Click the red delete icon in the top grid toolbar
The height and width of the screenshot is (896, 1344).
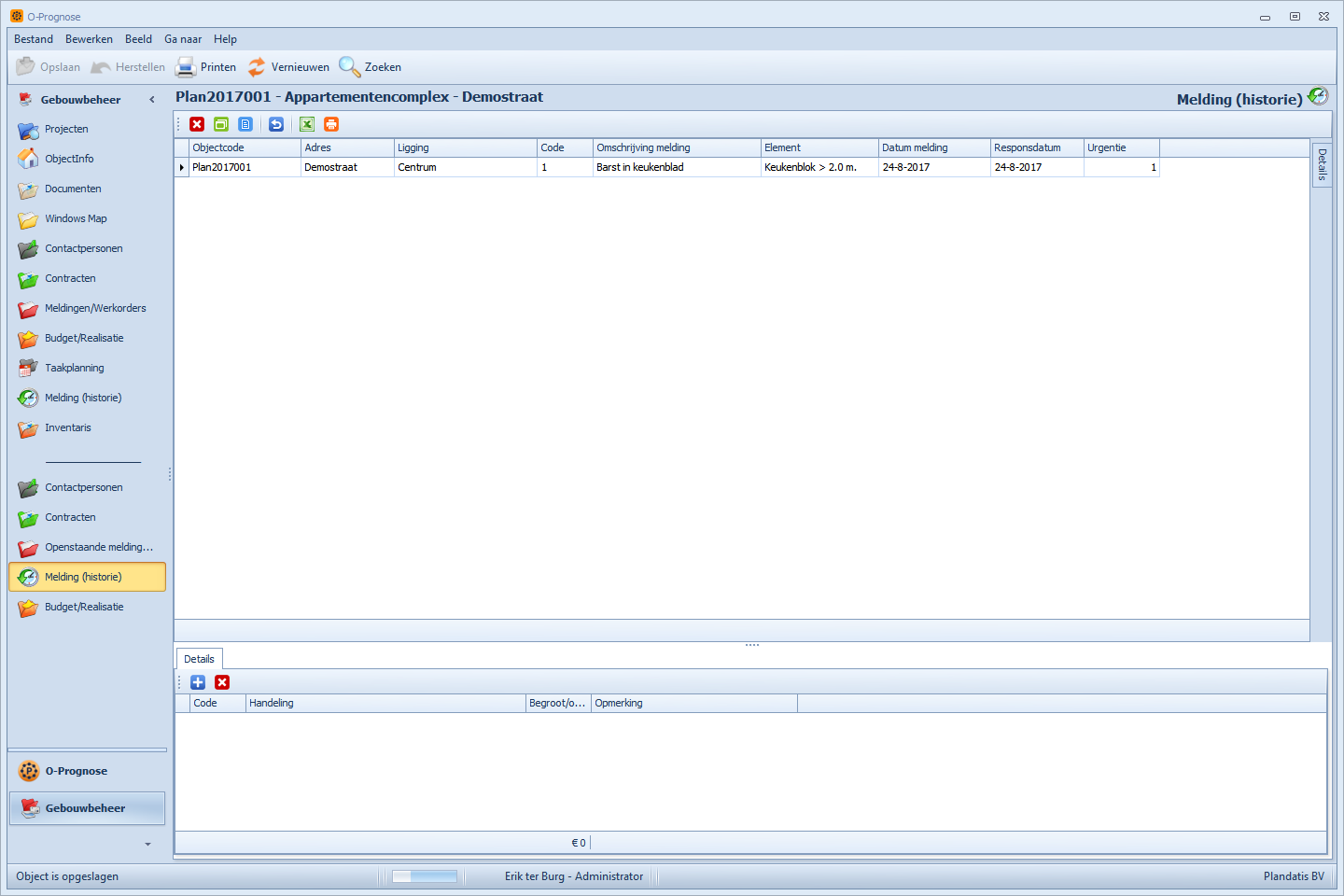point(197,124)
